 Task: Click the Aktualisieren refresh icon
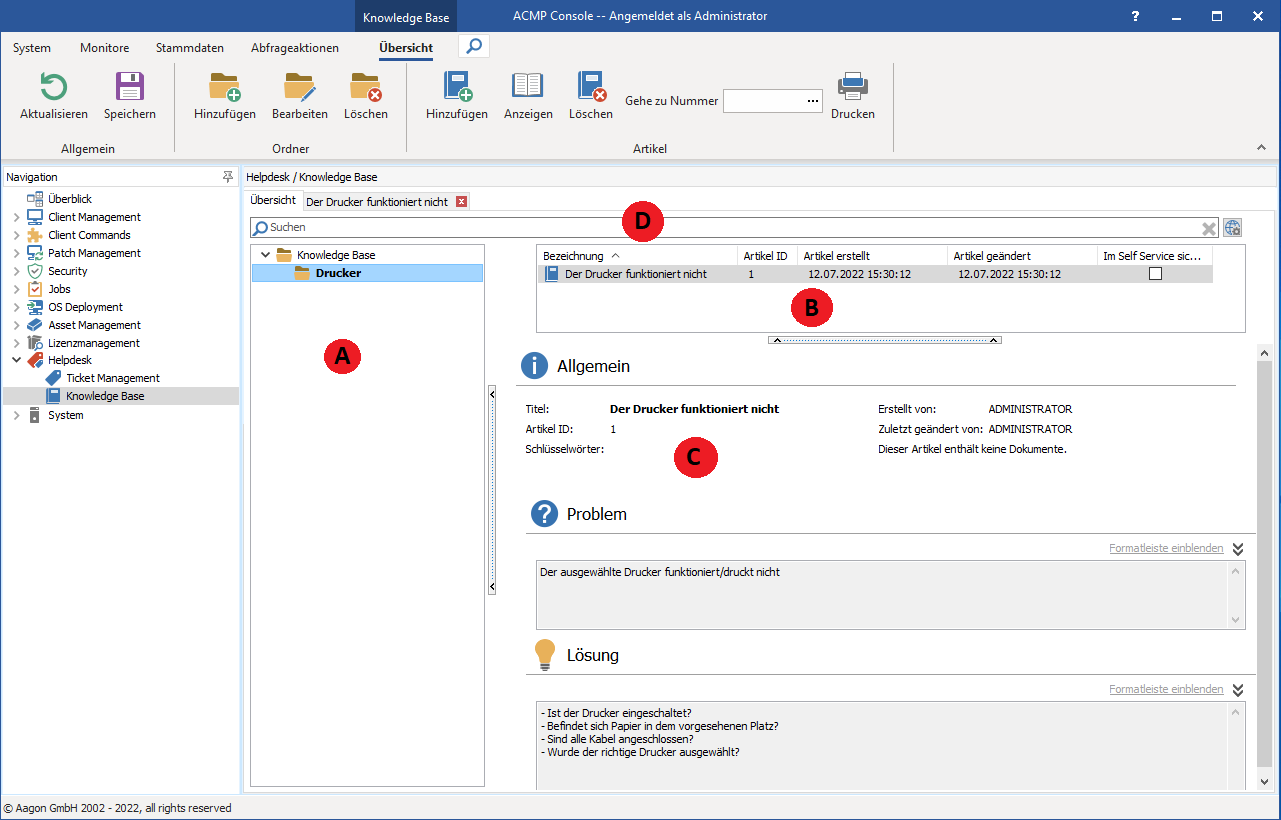(x=53, y=87)
